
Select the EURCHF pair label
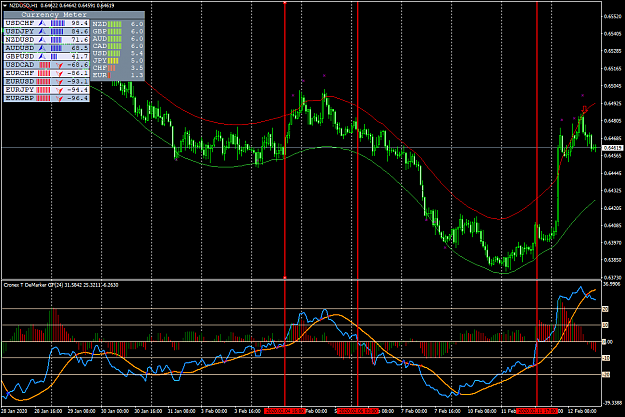[x=20, y=73]
